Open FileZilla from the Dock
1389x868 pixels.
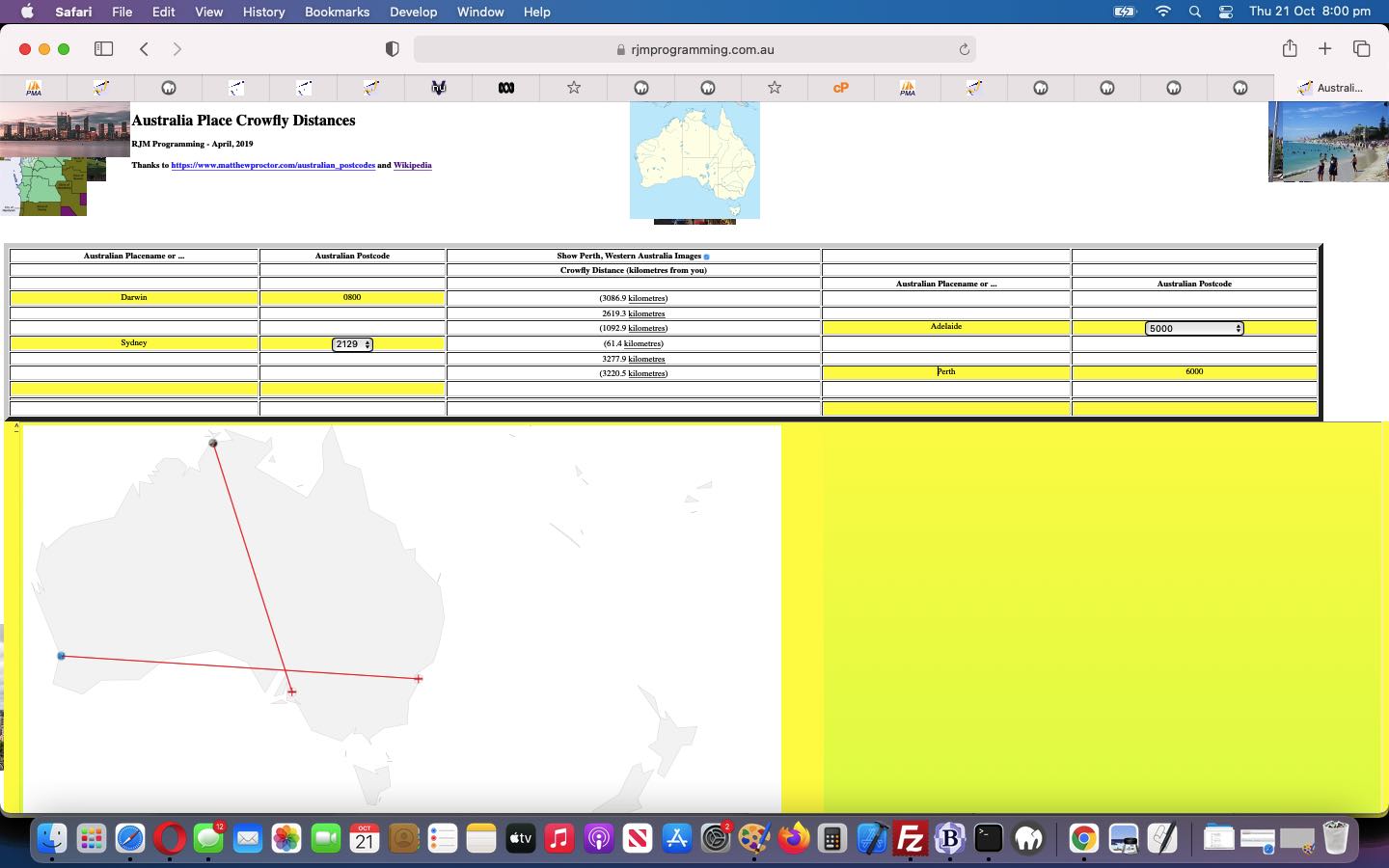910,838
